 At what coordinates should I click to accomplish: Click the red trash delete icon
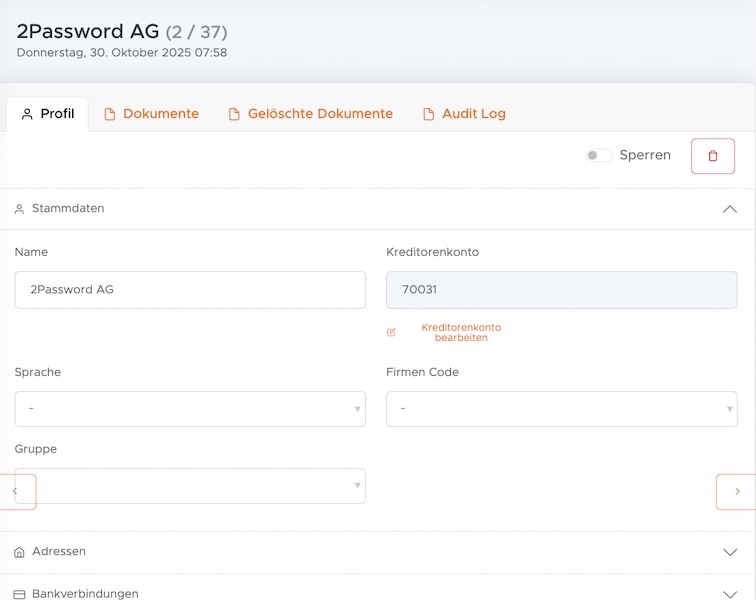tap(712, 156)
